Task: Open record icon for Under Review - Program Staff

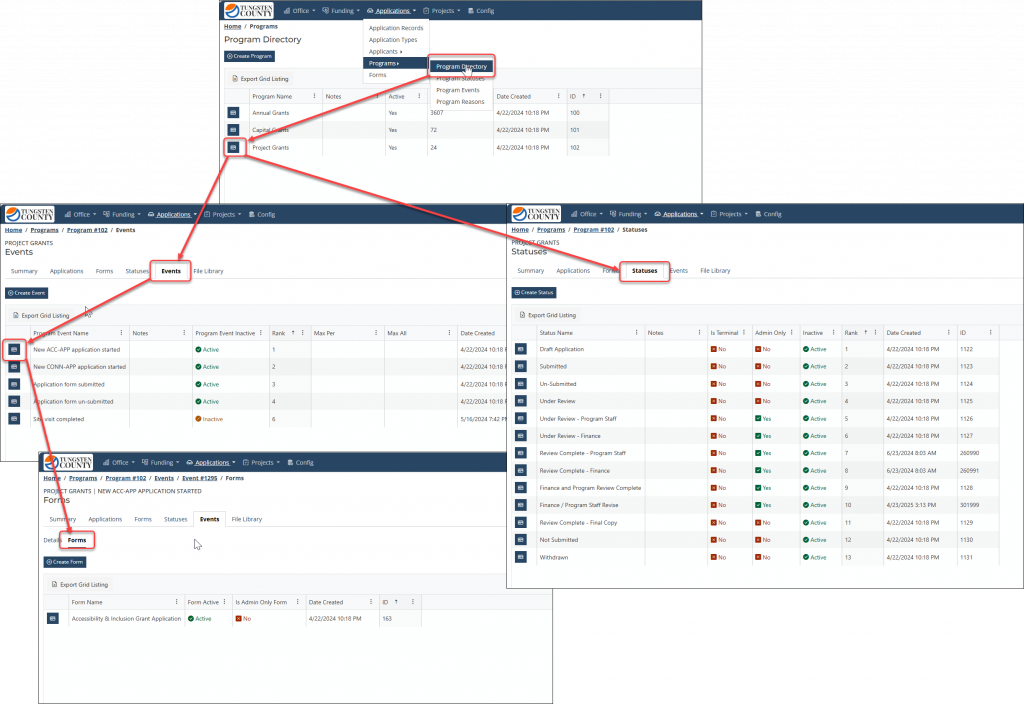Action: (520, 419)
